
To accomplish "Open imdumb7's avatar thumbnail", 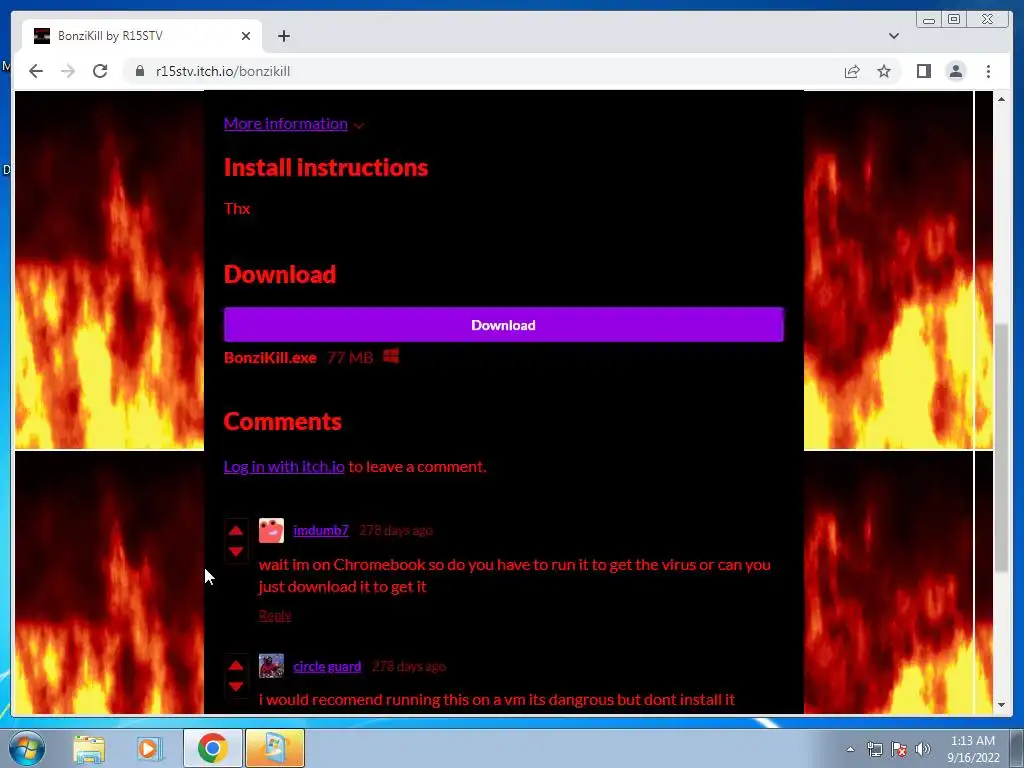I will coord(271,530).
